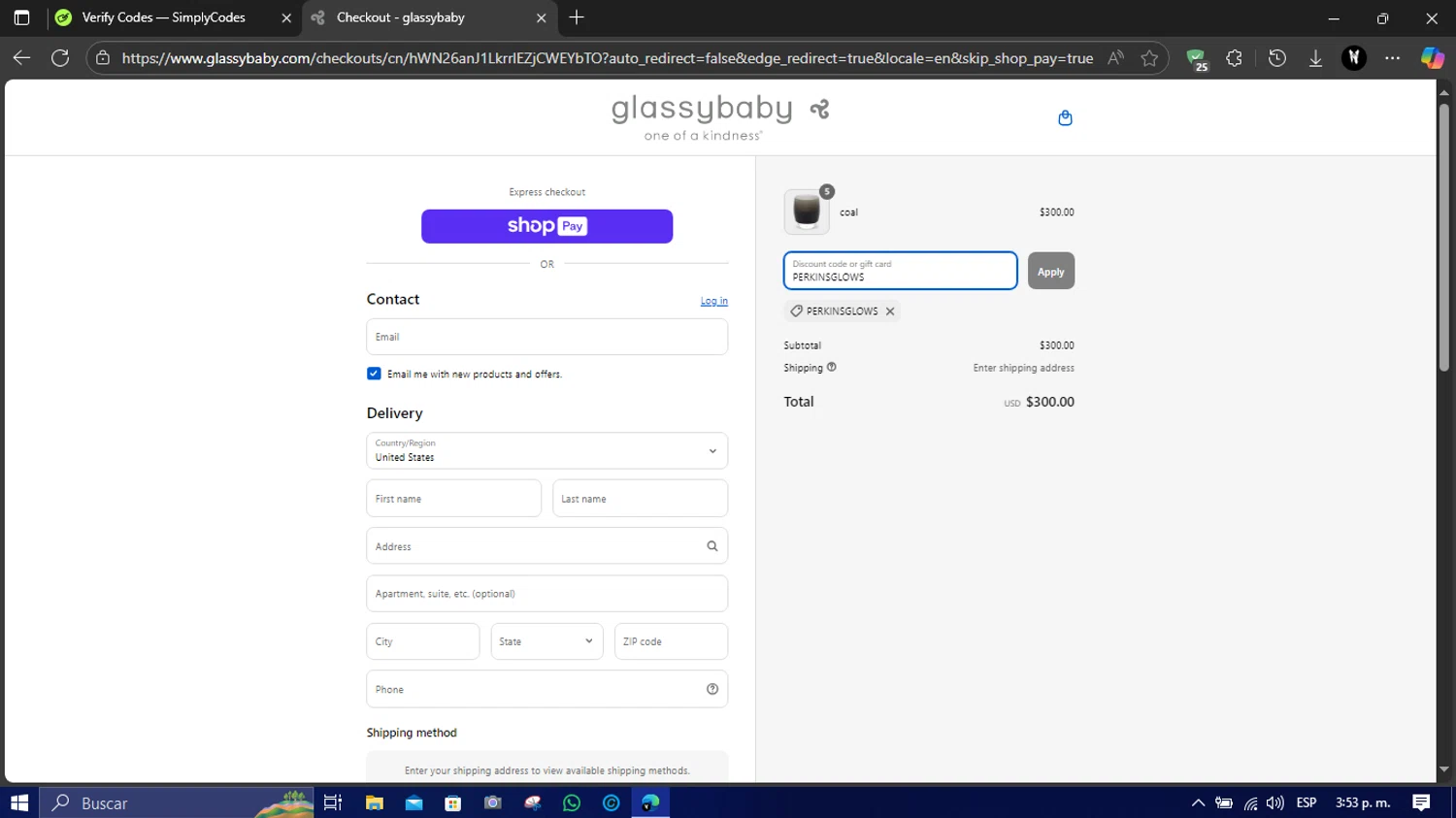1456x818 pixels.
Task: Open the notification center icon
Action: (1421, 802)
